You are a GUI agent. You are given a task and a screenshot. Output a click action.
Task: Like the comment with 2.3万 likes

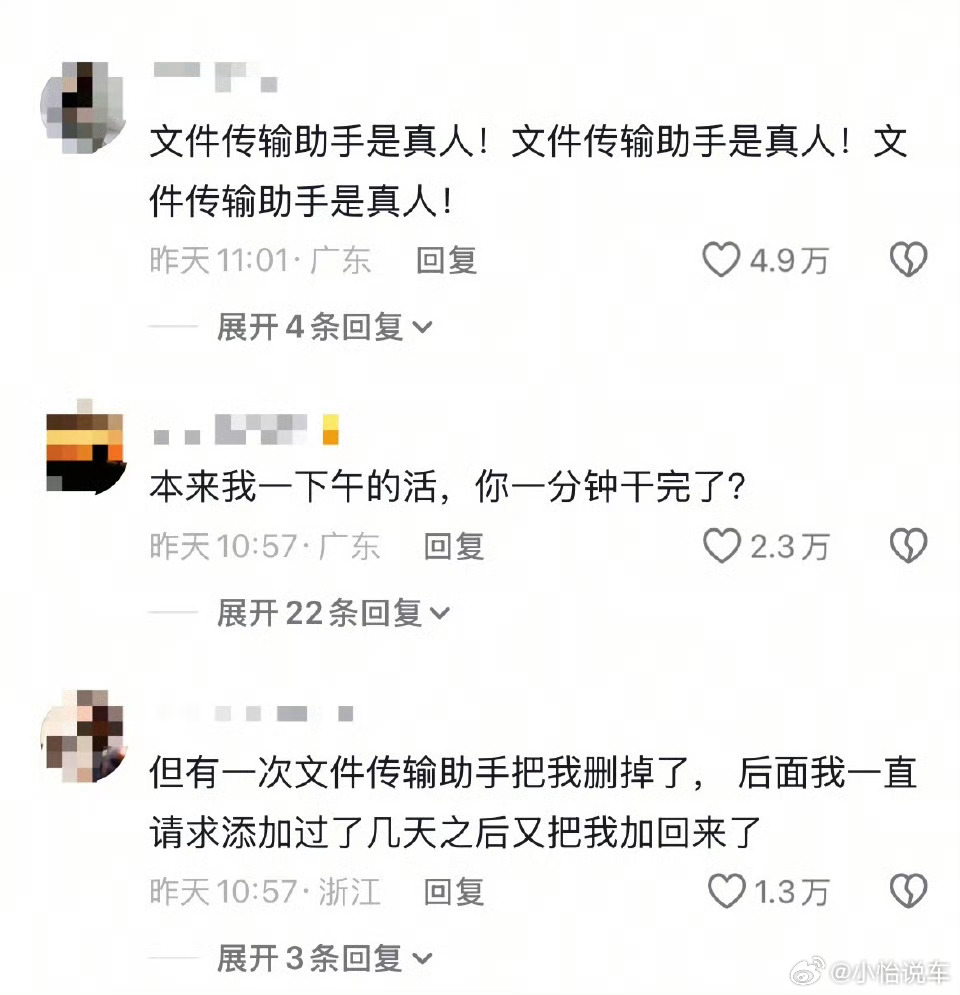click(x=721, y=546)
